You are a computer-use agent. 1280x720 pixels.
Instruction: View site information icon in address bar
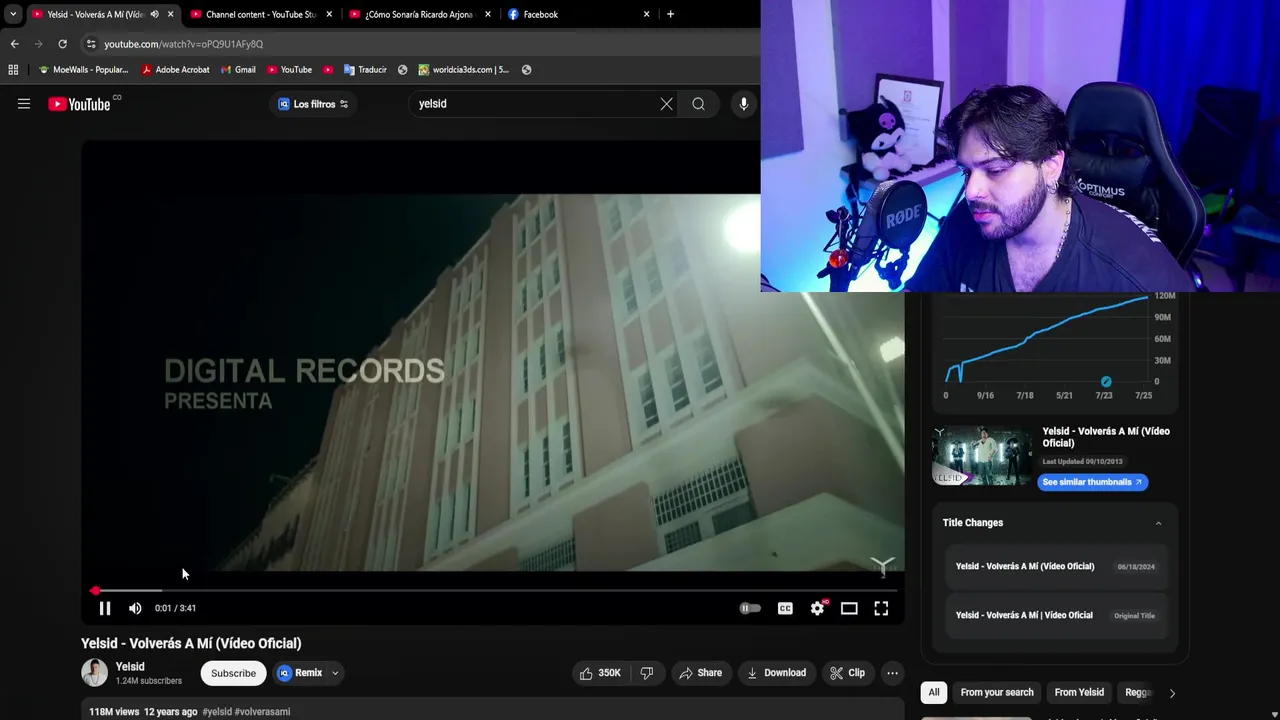[x=91, y=44]
